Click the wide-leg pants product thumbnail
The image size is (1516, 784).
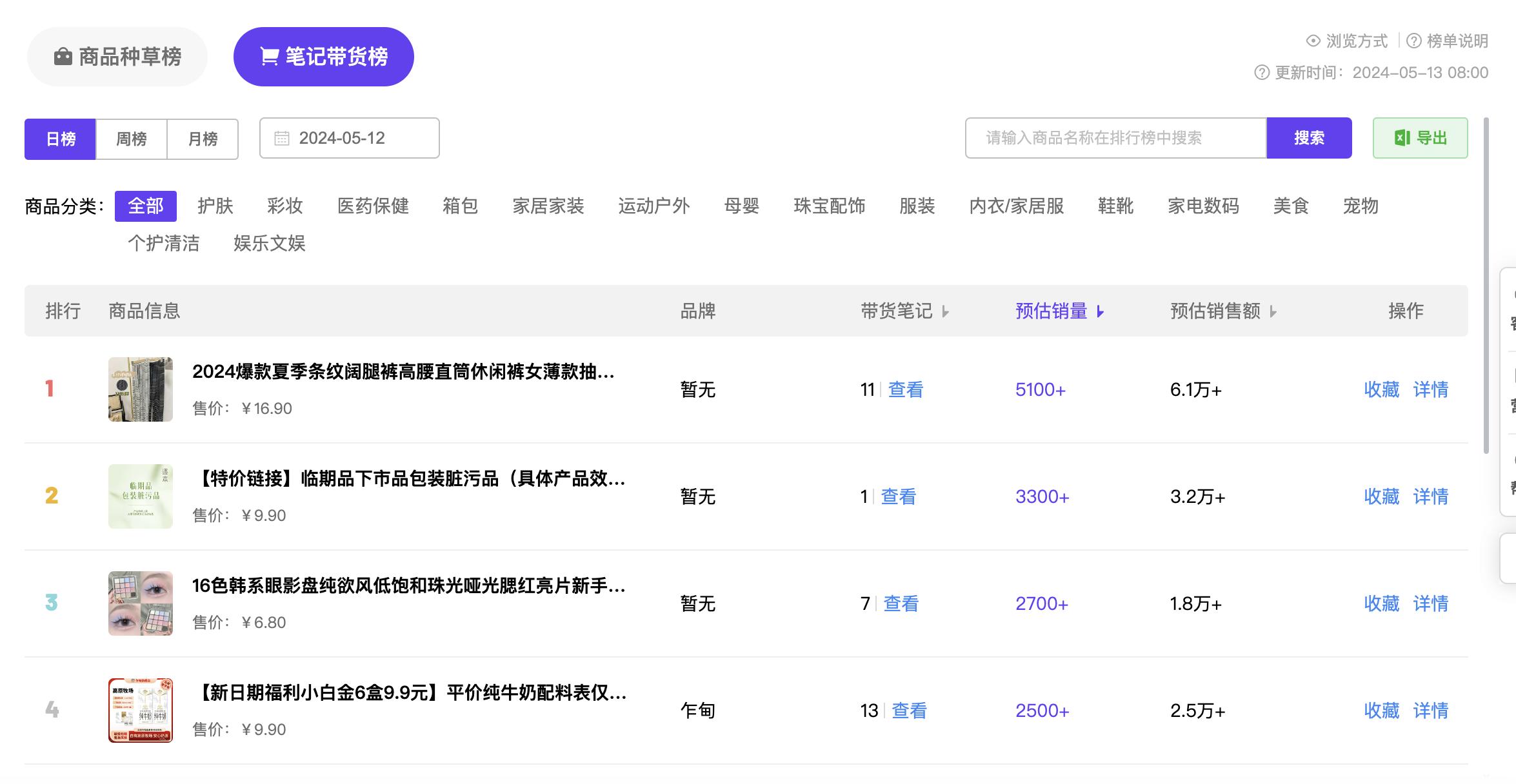click(x=141, y=389)
